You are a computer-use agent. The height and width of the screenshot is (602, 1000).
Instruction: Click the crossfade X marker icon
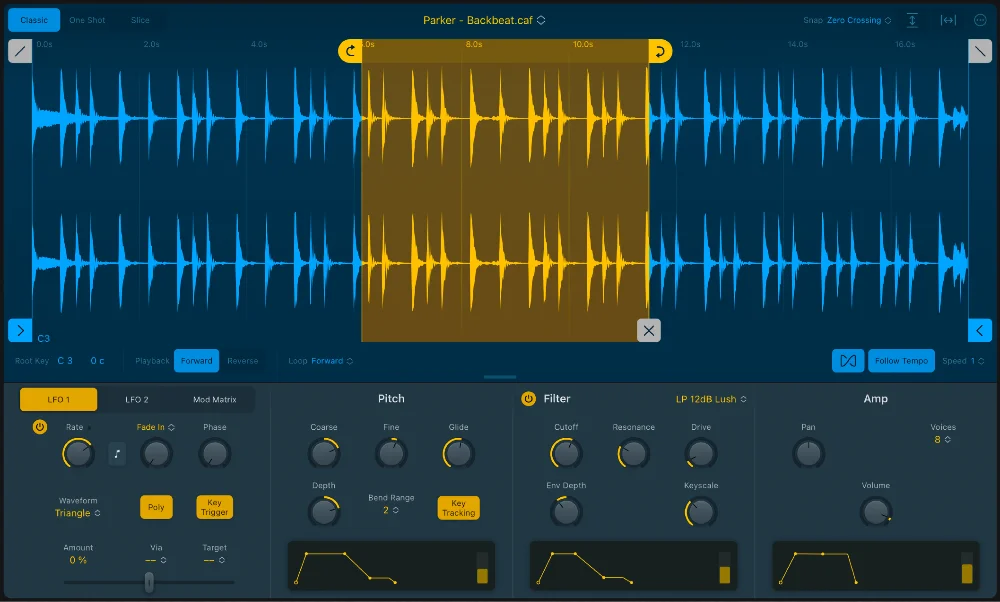pyautogui.click(x=649, y=331)
